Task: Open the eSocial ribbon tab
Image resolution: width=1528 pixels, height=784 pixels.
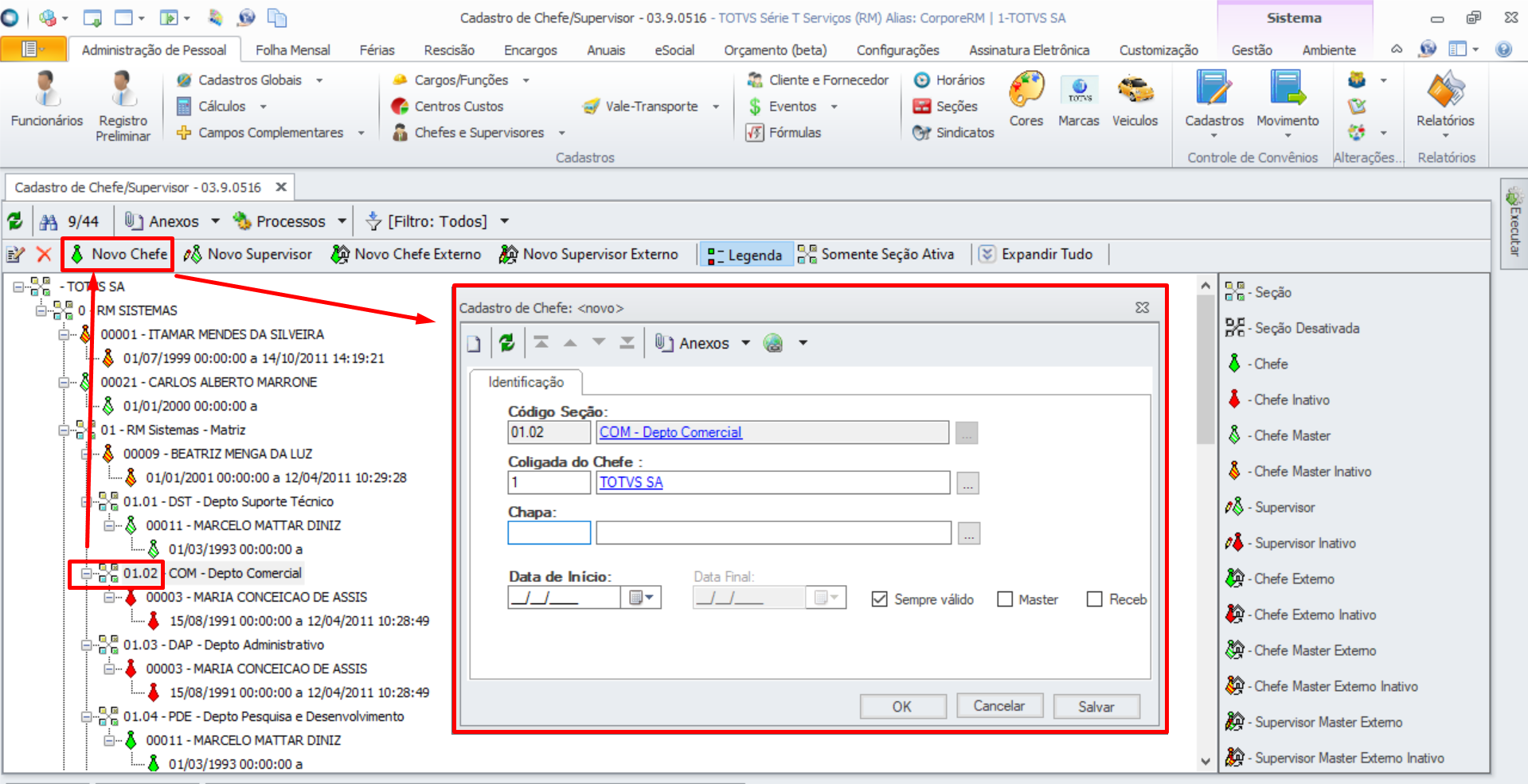Action: point(674,50)
